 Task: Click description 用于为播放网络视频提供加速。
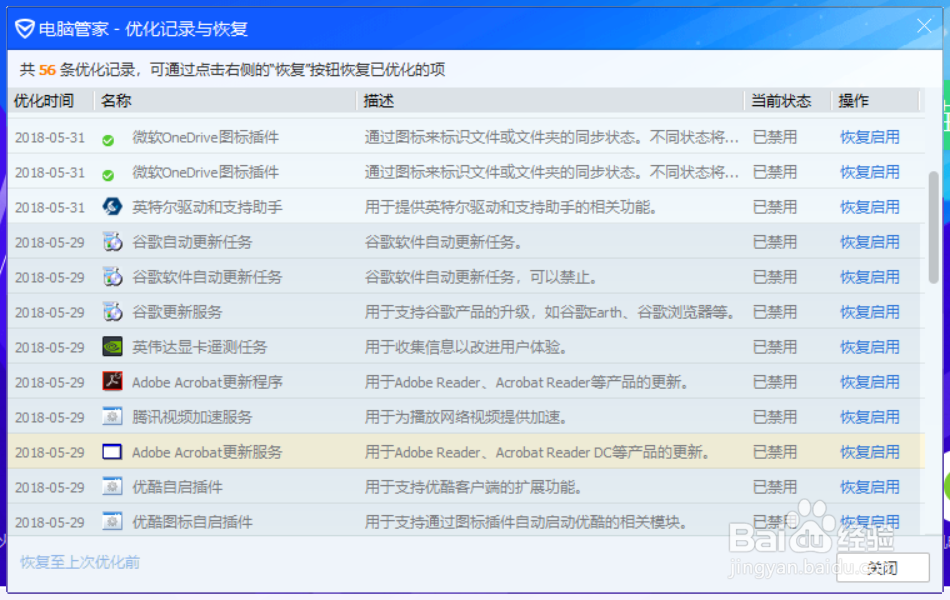coord(467,418)
